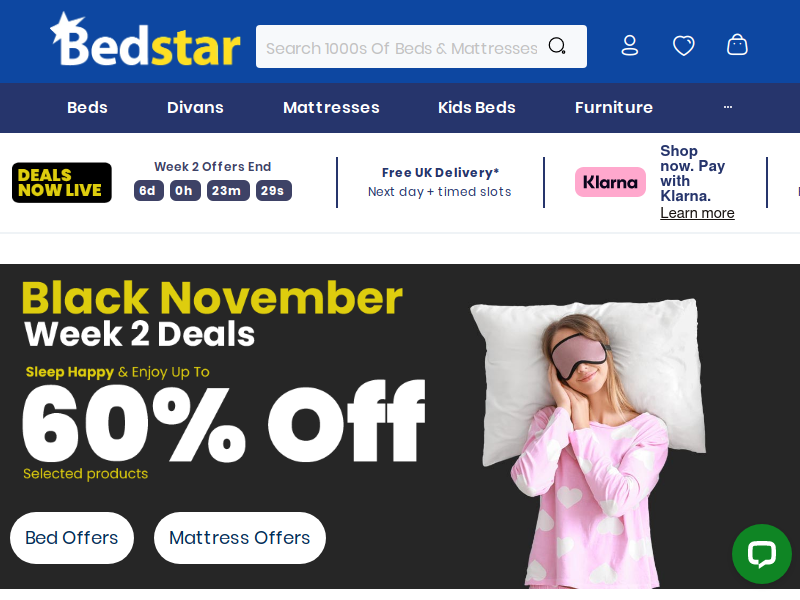Focus the beds and mattresses search field
This screenshot has height=600, width=800.
[x=403, y=46]
